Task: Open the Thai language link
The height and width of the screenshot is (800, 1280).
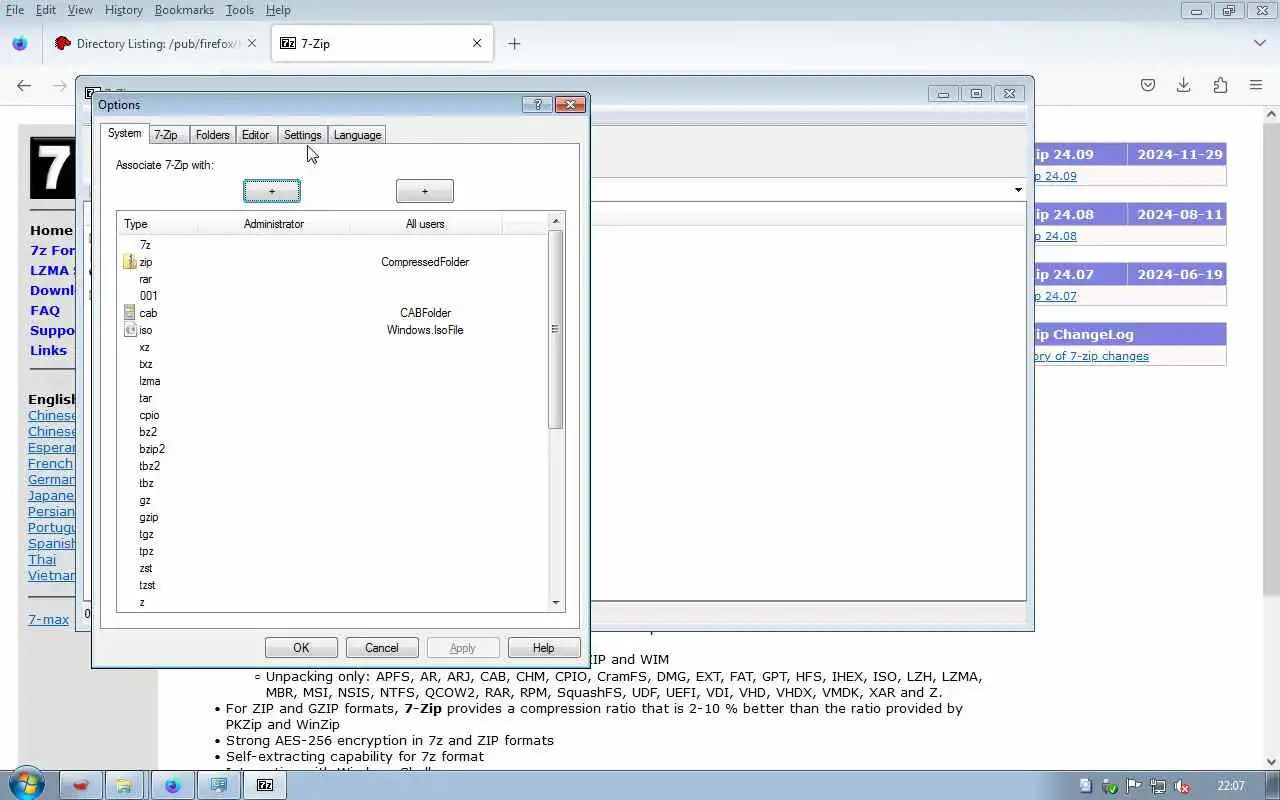Action: (42, 559)
